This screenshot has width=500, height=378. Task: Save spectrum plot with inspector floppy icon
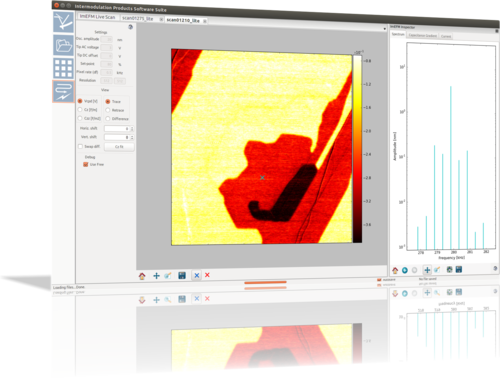459,269
